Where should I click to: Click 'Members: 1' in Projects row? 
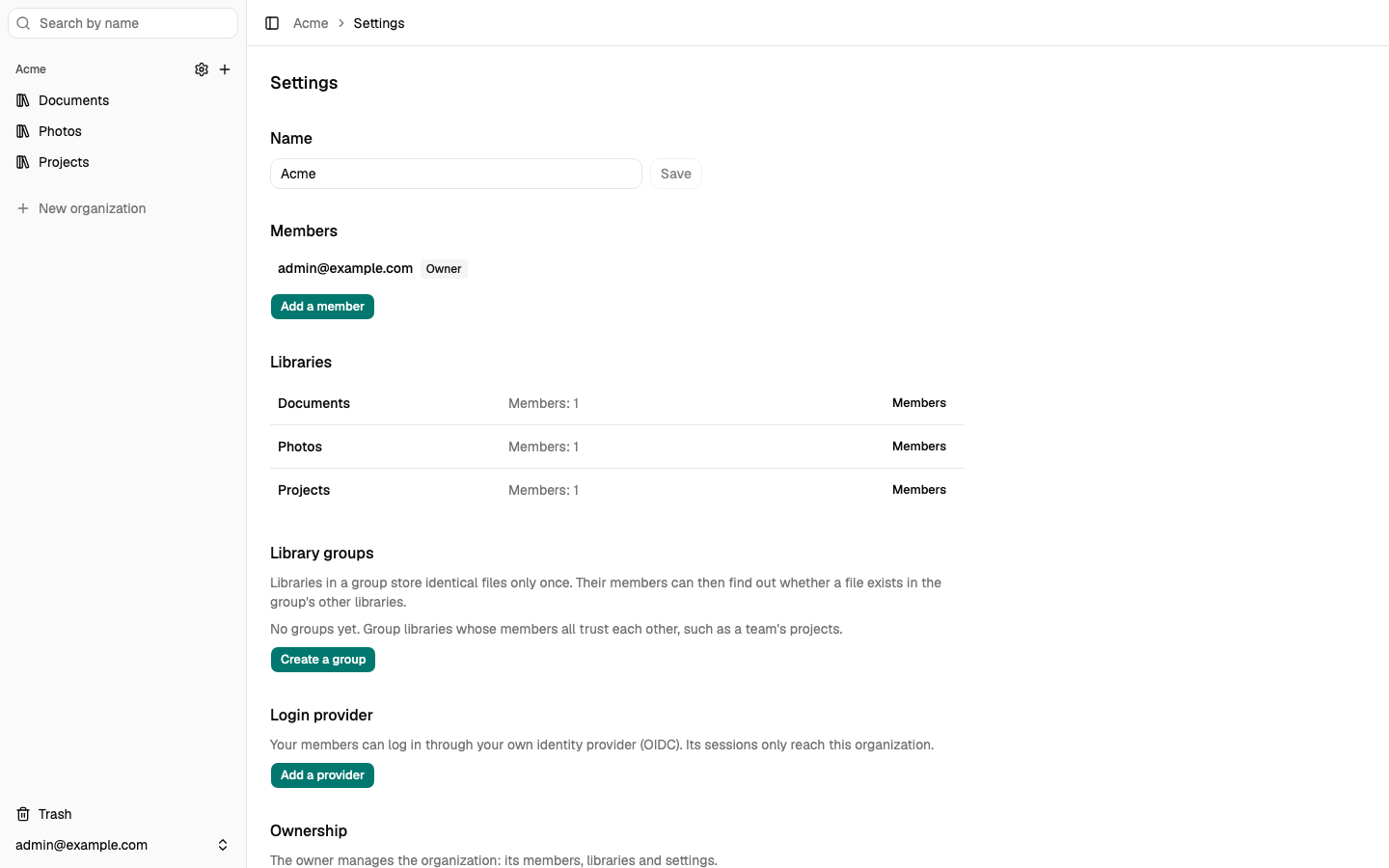(x=543, y=490)
